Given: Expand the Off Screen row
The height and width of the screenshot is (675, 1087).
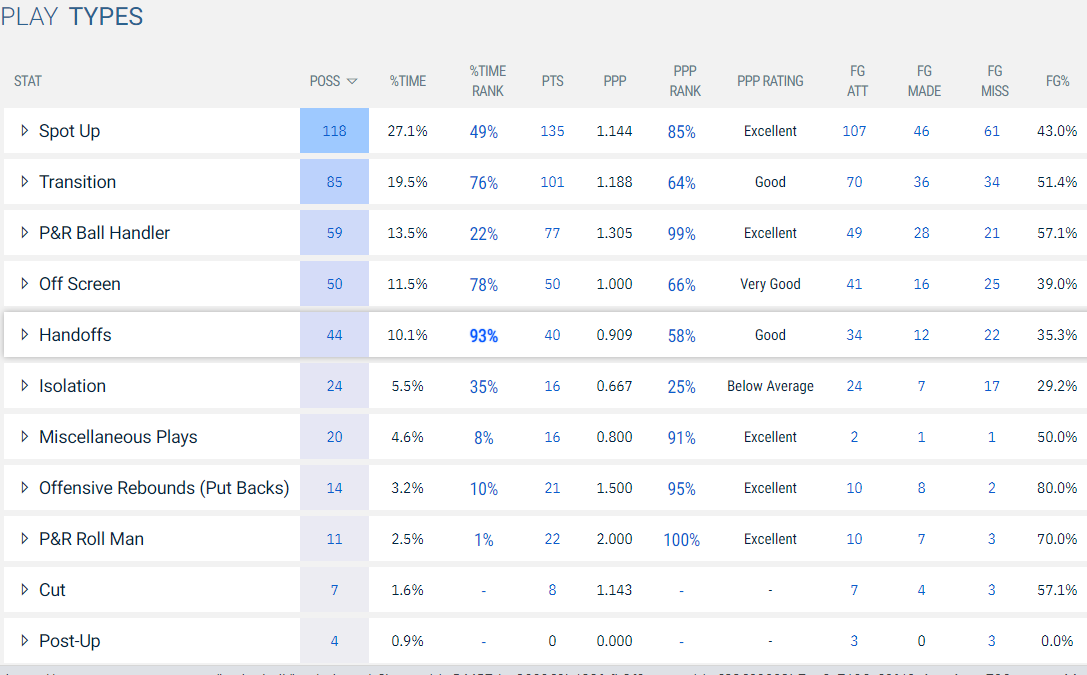Looking at the screenshot, I should pos(24,283).
